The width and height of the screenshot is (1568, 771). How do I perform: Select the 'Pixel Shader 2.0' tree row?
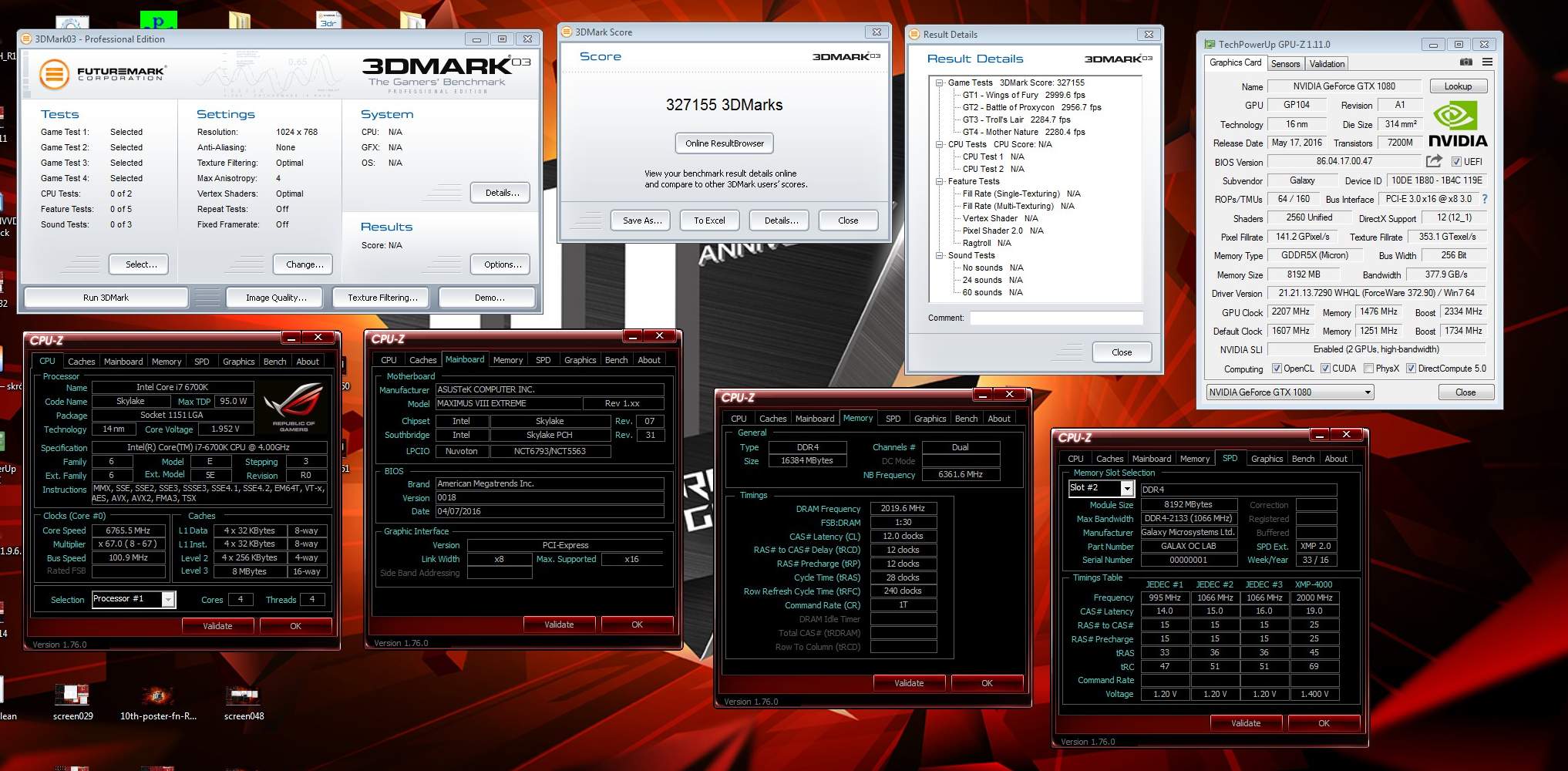click(1003, 231)
